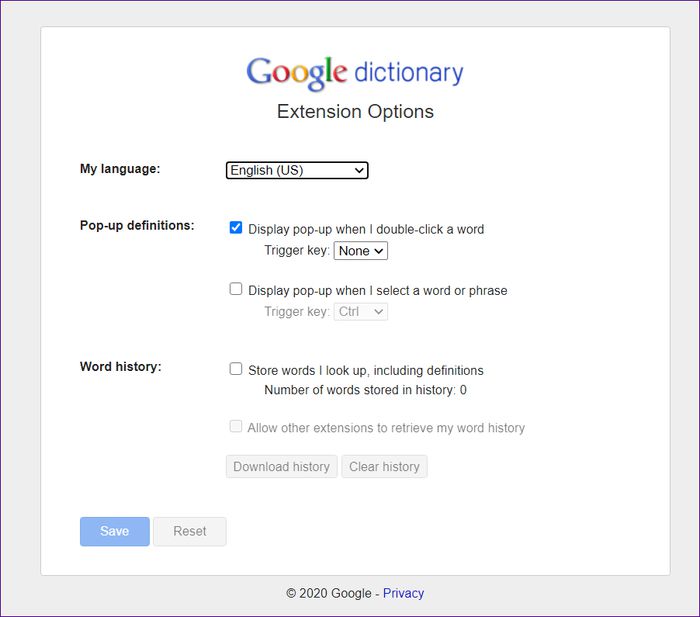Uncheck display pop-up on double-click
Image resolution: width=700 pixels, height=617 pixels.
coord(236,228)
